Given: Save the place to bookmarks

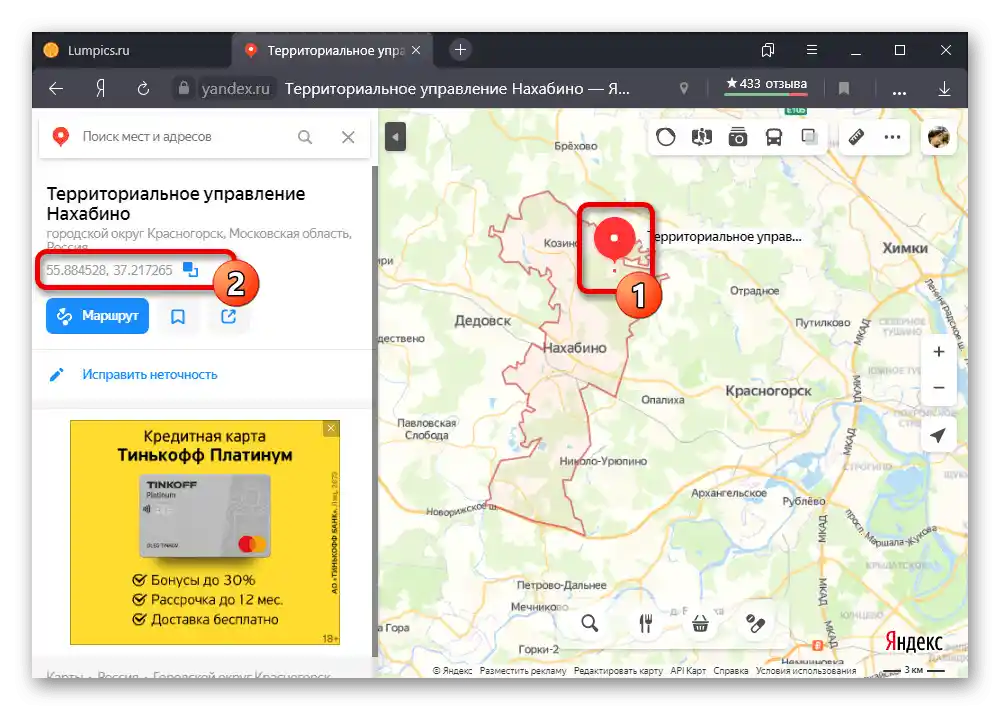Looking at the screenshot, I should [x=178, y=316].
